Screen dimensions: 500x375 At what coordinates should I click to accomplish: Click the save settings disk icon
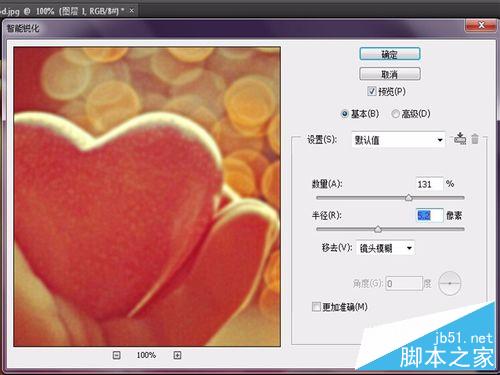[460, 138]
